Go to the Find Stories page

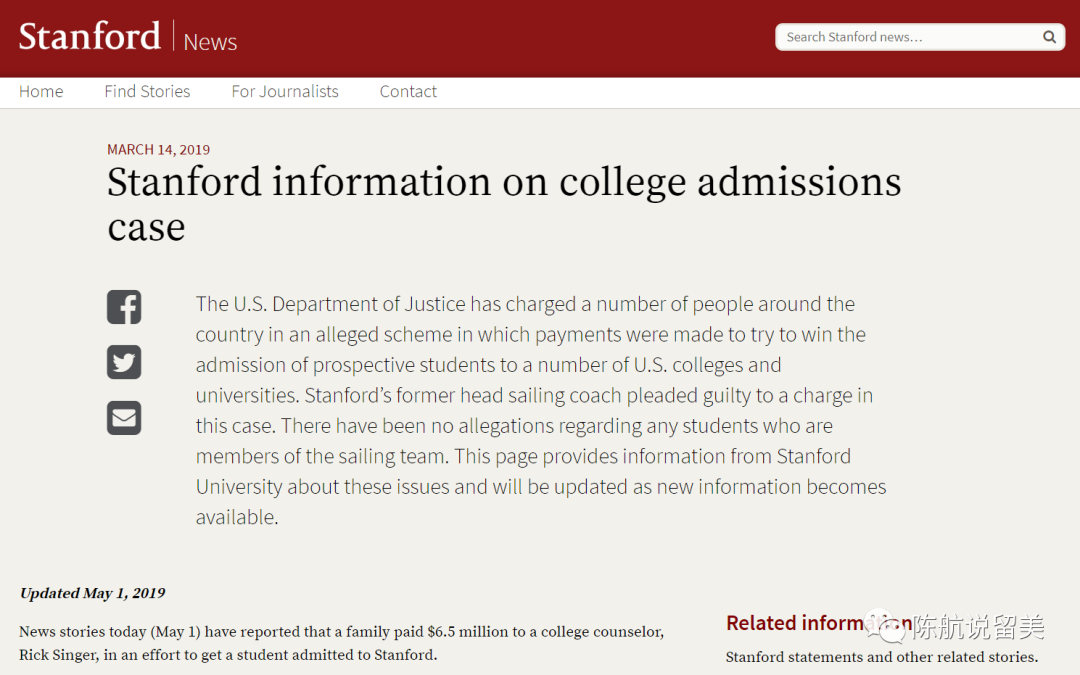[147, 91]
